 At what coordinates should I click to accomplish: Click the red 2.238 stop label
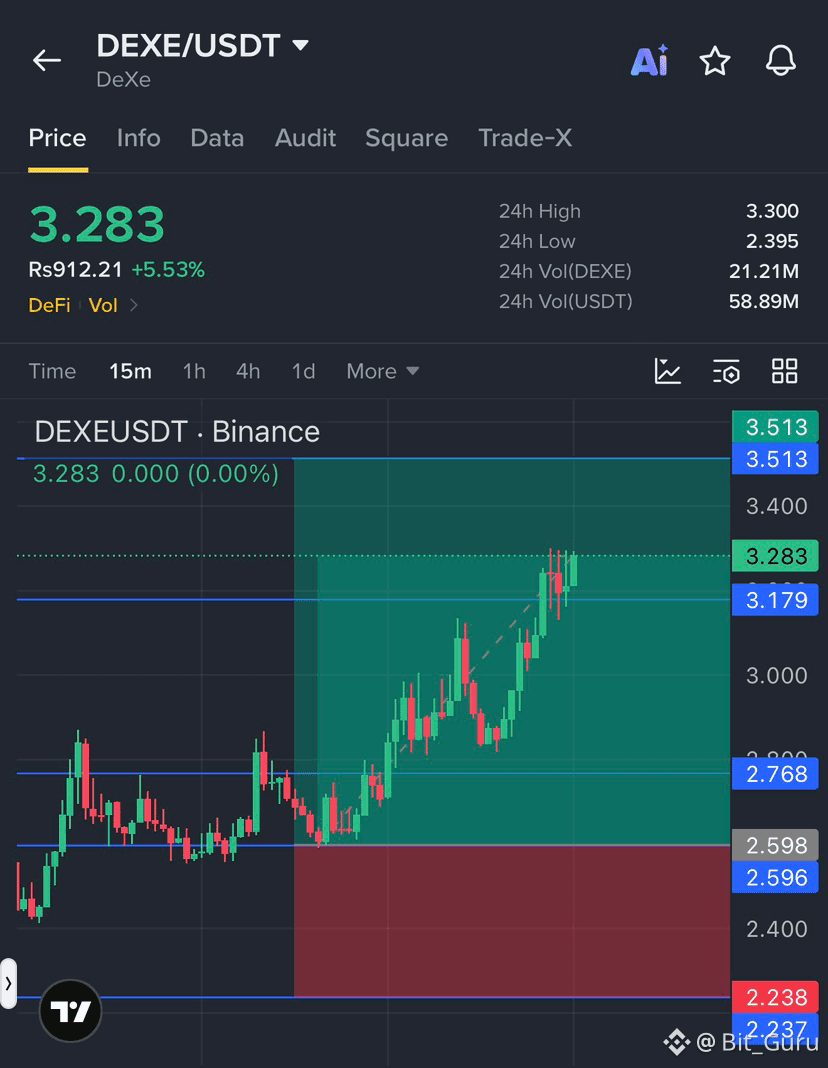pos(776,997)
